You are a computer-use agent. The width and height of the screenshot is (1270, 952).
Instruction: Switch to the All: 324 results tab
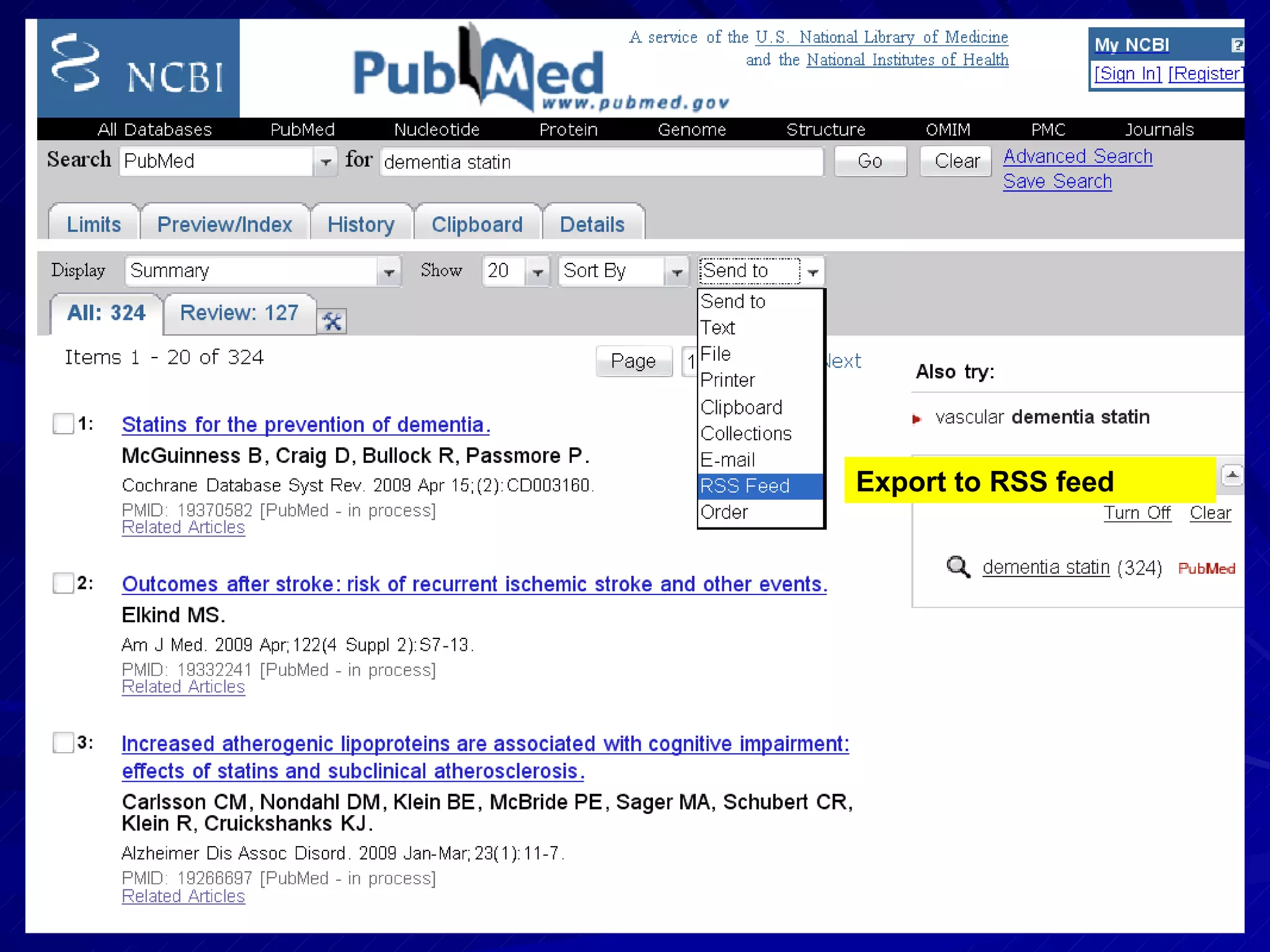pos(106,313)
